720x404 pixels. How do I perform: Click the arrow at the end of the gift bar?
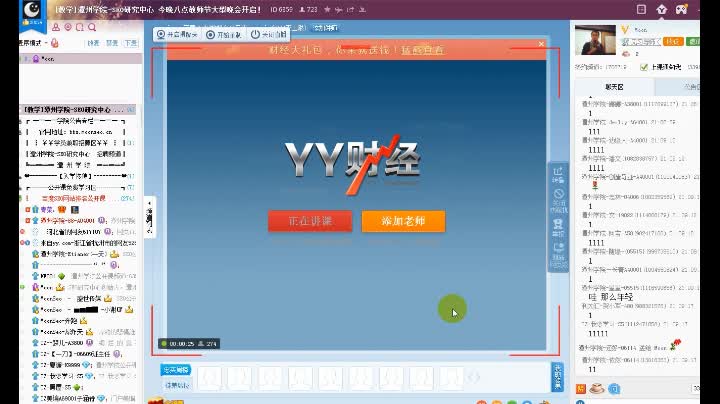(x=473, y=378)
